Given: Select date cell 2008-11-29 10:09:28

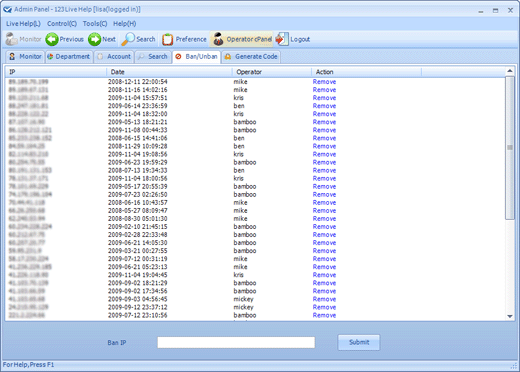Looking at the screenshot, I should click(x=138, y=146).
